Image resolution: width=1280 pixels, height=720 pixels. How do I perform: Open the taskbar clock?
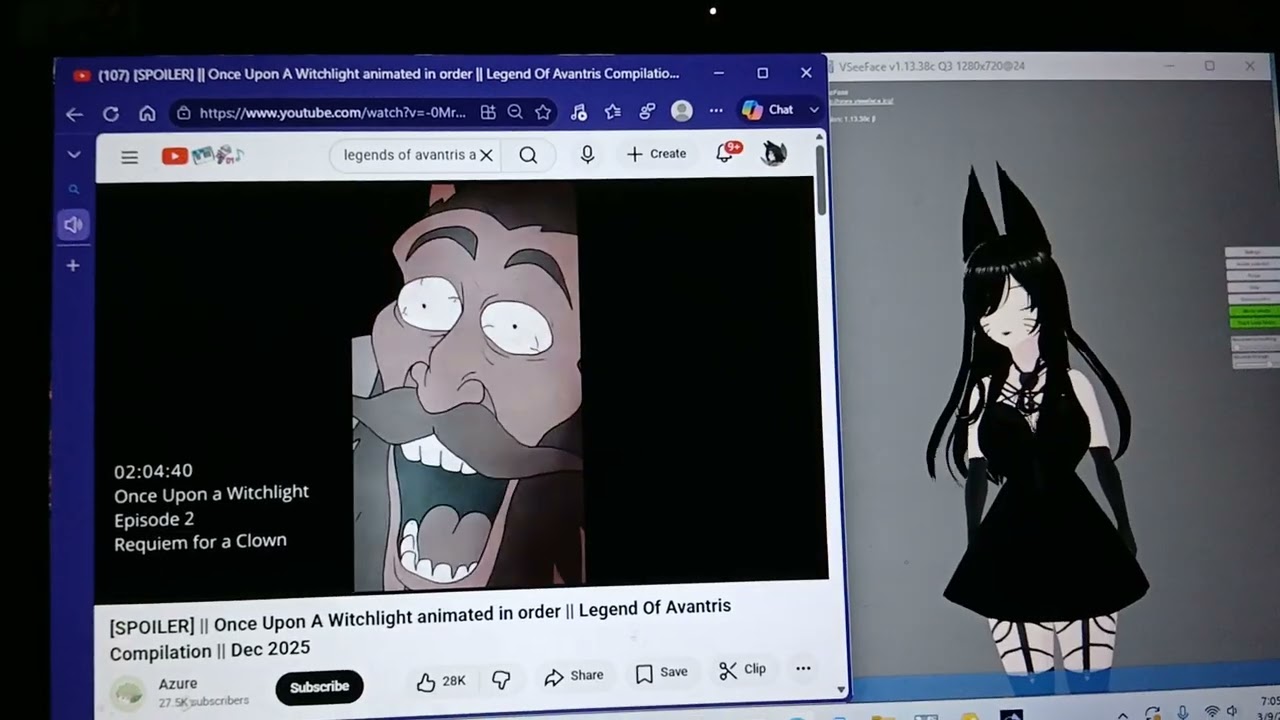tap(1269, 708)
